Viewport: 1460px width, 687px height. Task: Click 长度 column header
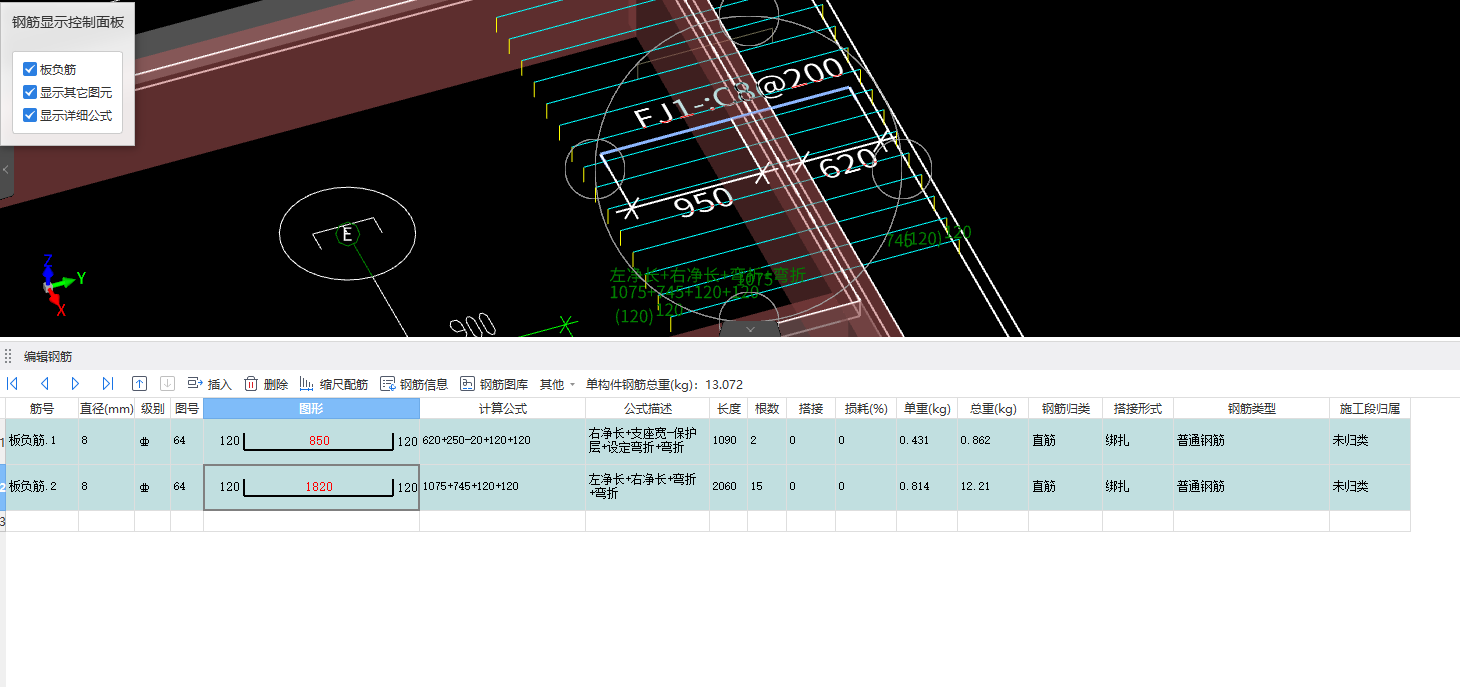[728, 408]
